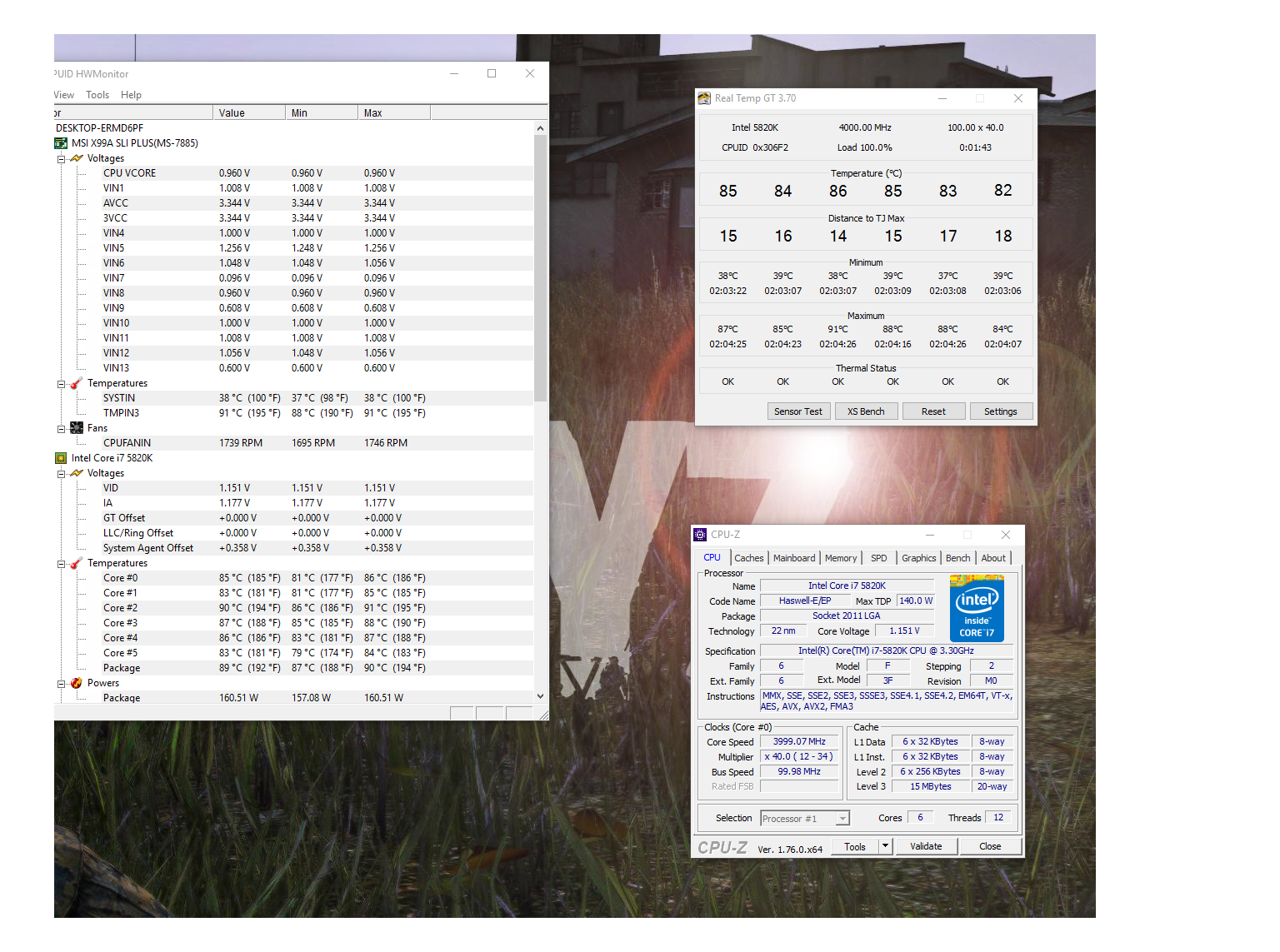
Task: Collapse the CPU core Temperatures node
Action: pyautogui.click(x=61, y=564)
